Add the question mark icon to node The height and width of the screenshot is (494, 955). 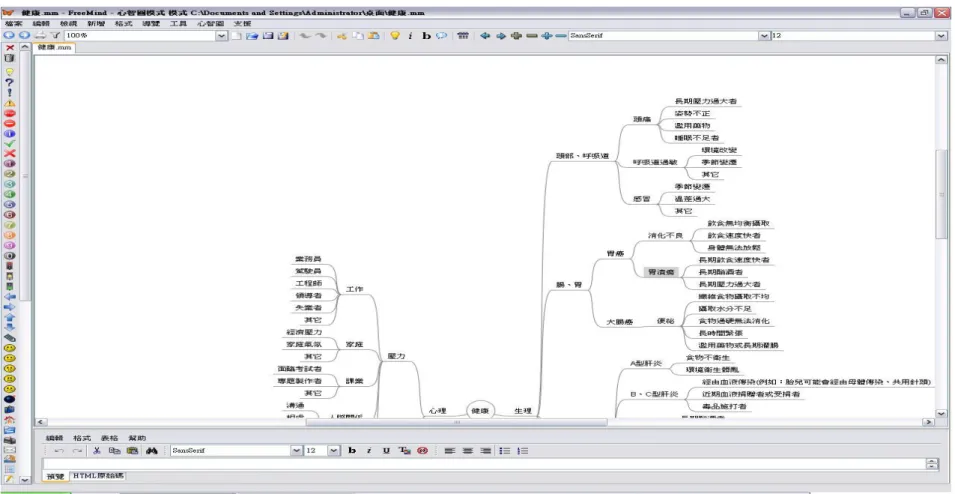(10, 82)
